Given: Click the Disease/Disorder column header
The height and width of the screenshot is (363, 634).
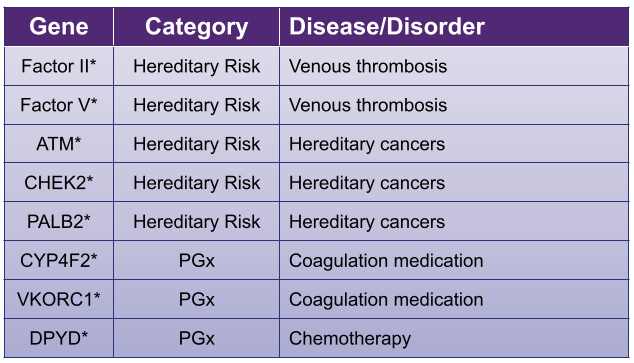Looking at the screenshot, I should pos(454,27).
